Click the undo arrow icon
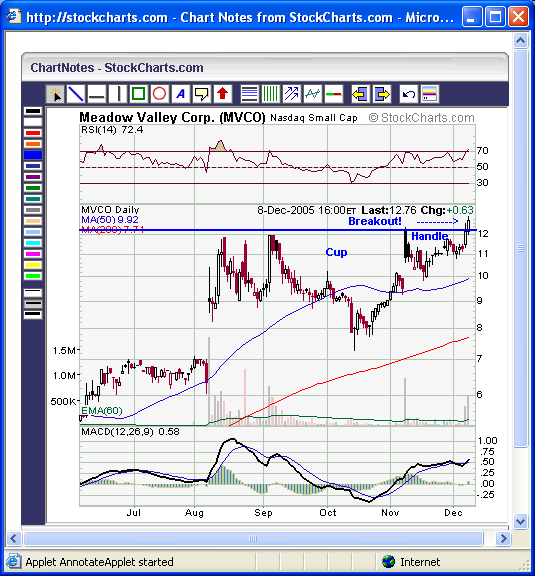The image size is (535, 576). coord(409,94)
